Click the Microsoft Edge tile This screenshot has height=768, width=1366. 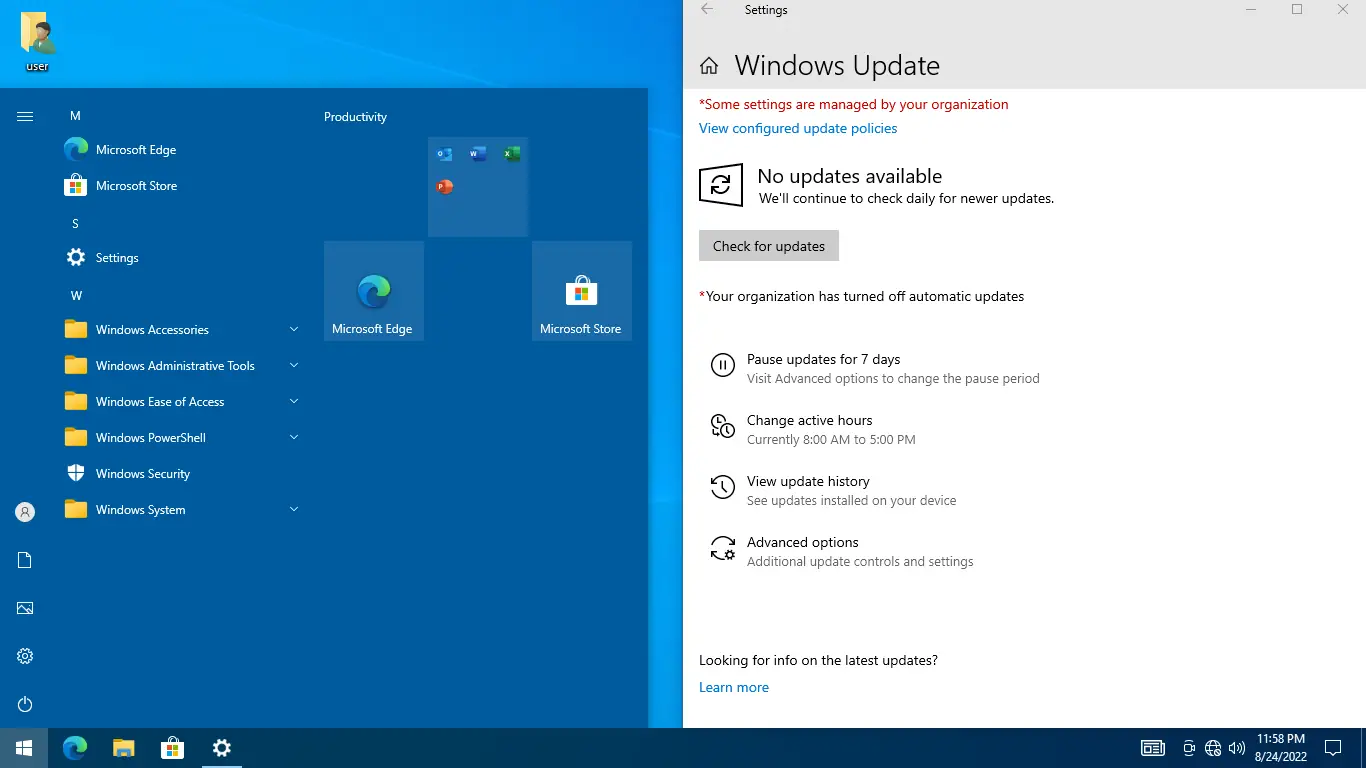(374, 291)
